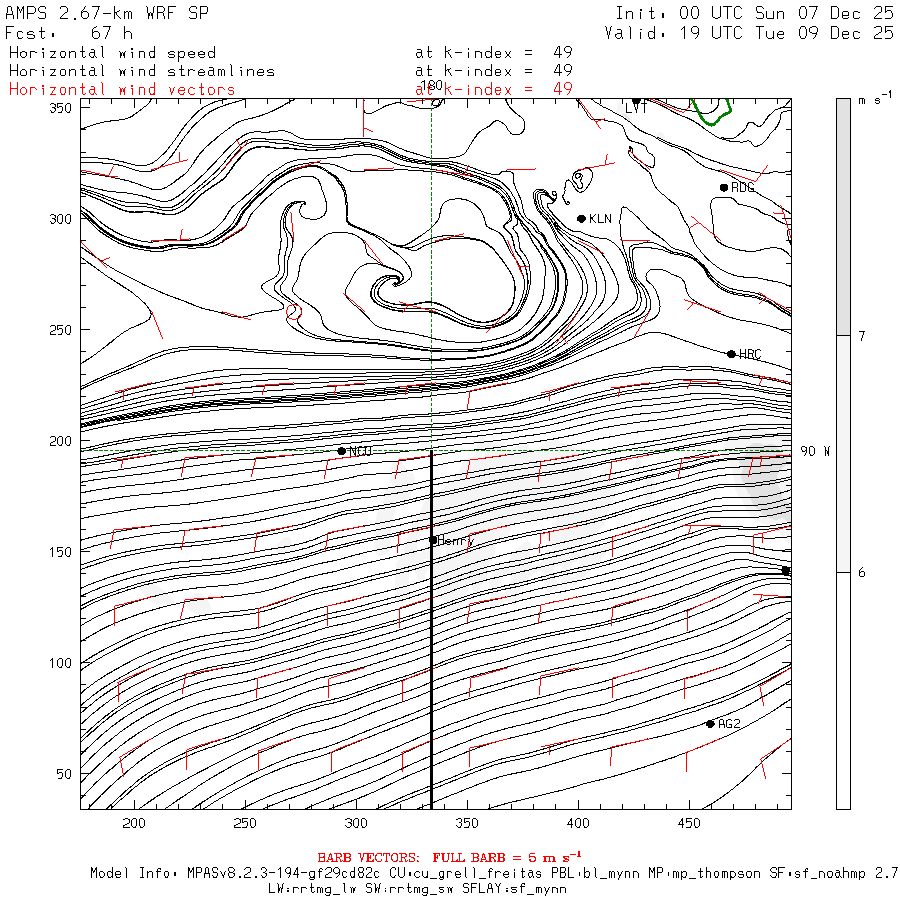Click the RDG station label
This screenshot has width=900, height=900.
tap(743, 188)
